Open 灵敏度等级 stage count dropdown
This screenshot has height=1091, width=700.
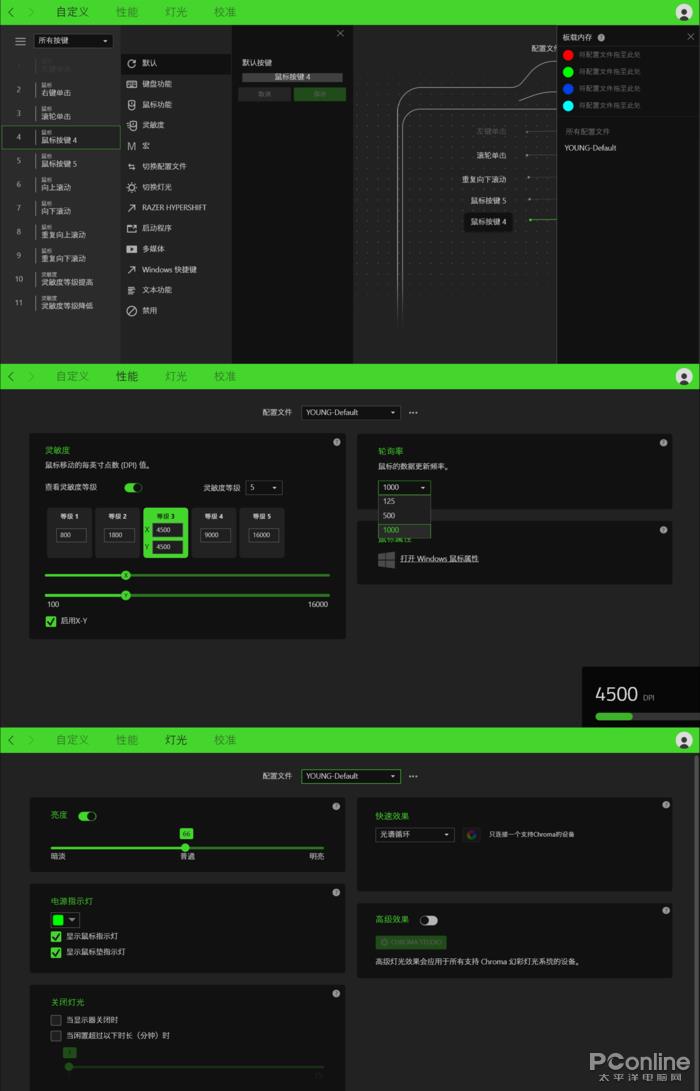pyautogui.click(x=264, y=488)
